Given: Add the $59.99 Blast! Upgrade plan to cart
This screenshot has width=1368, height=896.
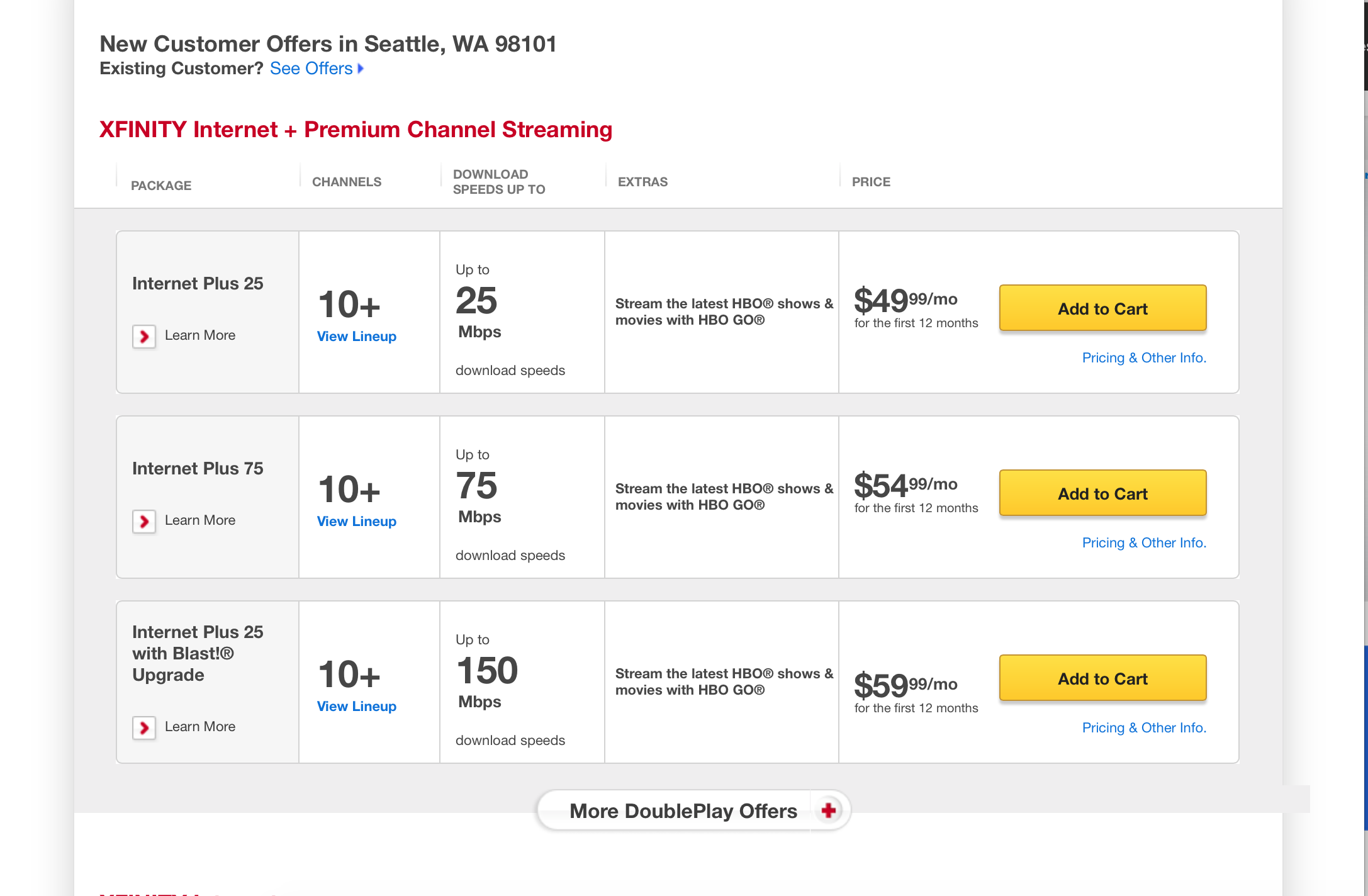Looking at the screenshot, I should coord(1102,678).
